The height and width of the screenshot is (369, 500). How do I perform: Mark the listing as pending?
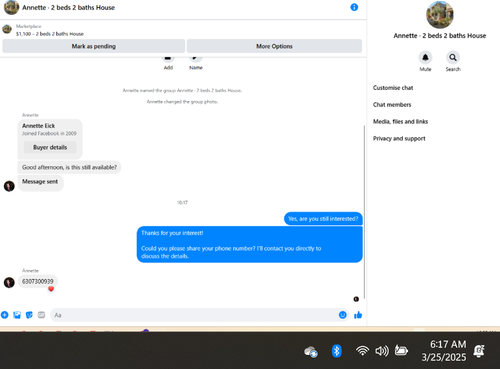(94, 46)
